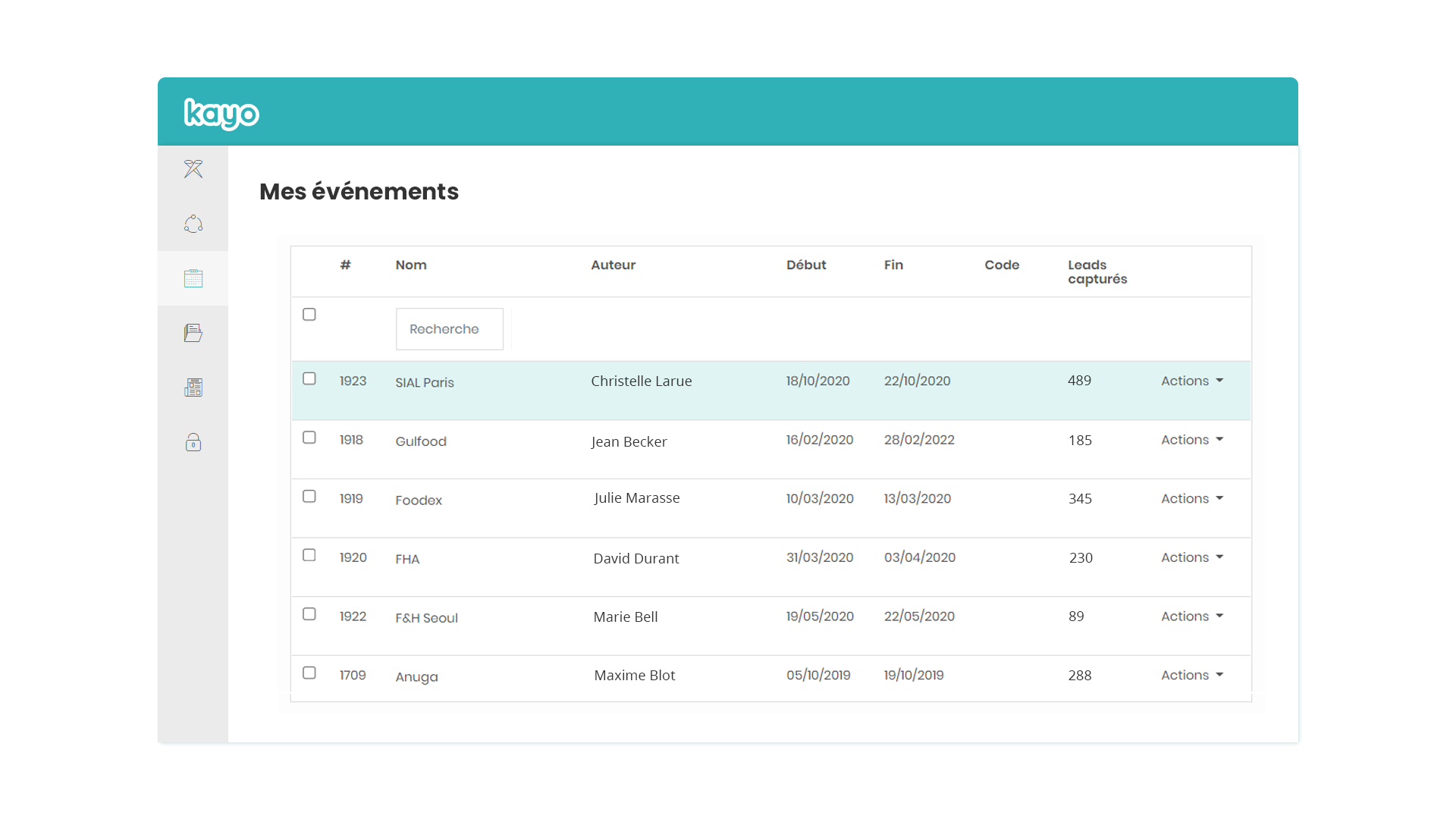Toggle the F&H Seoul row checkbox
Viewport: 1456px width, 819px height.
click(x=309, y=614)
